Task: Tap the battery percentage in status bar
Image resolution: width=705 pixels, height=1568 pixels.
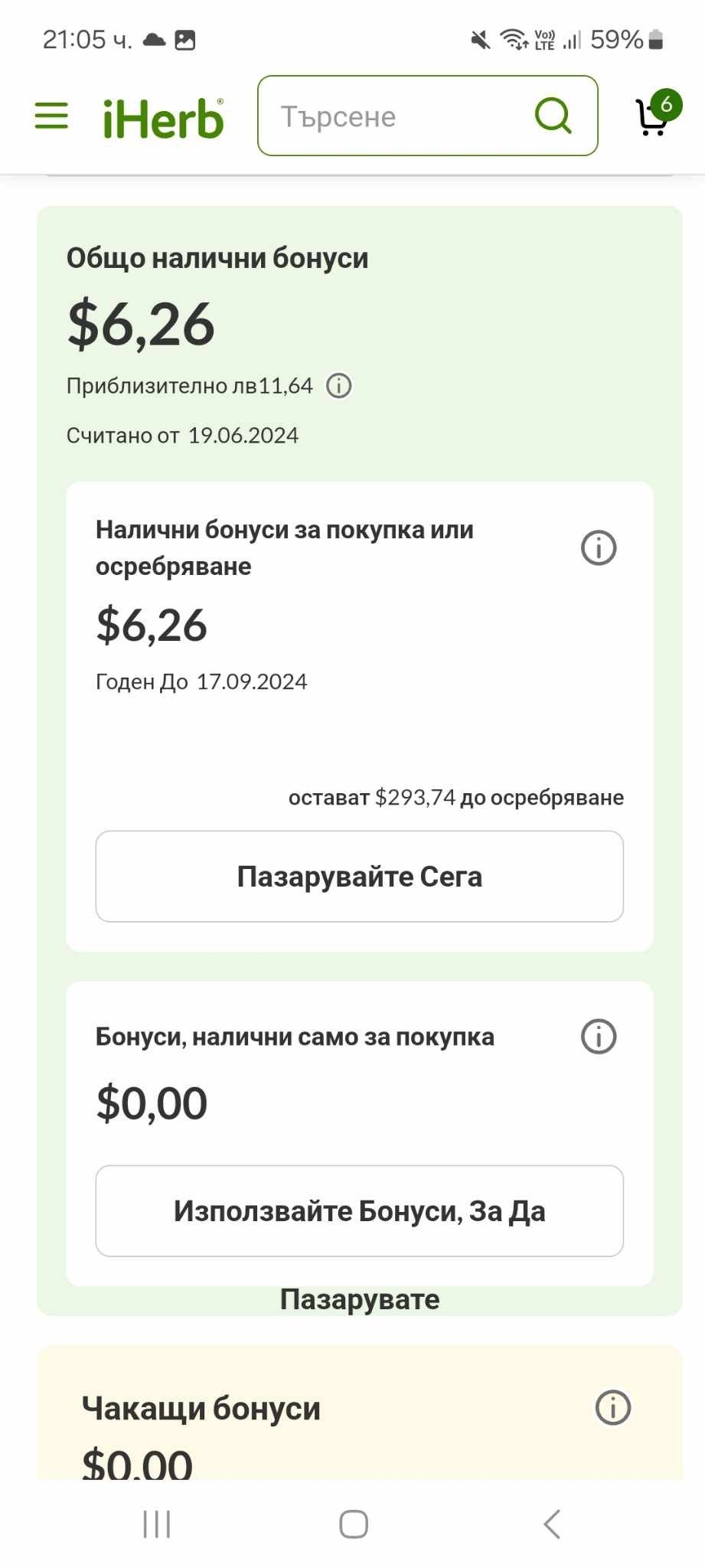Action: (x=616, y=40)
